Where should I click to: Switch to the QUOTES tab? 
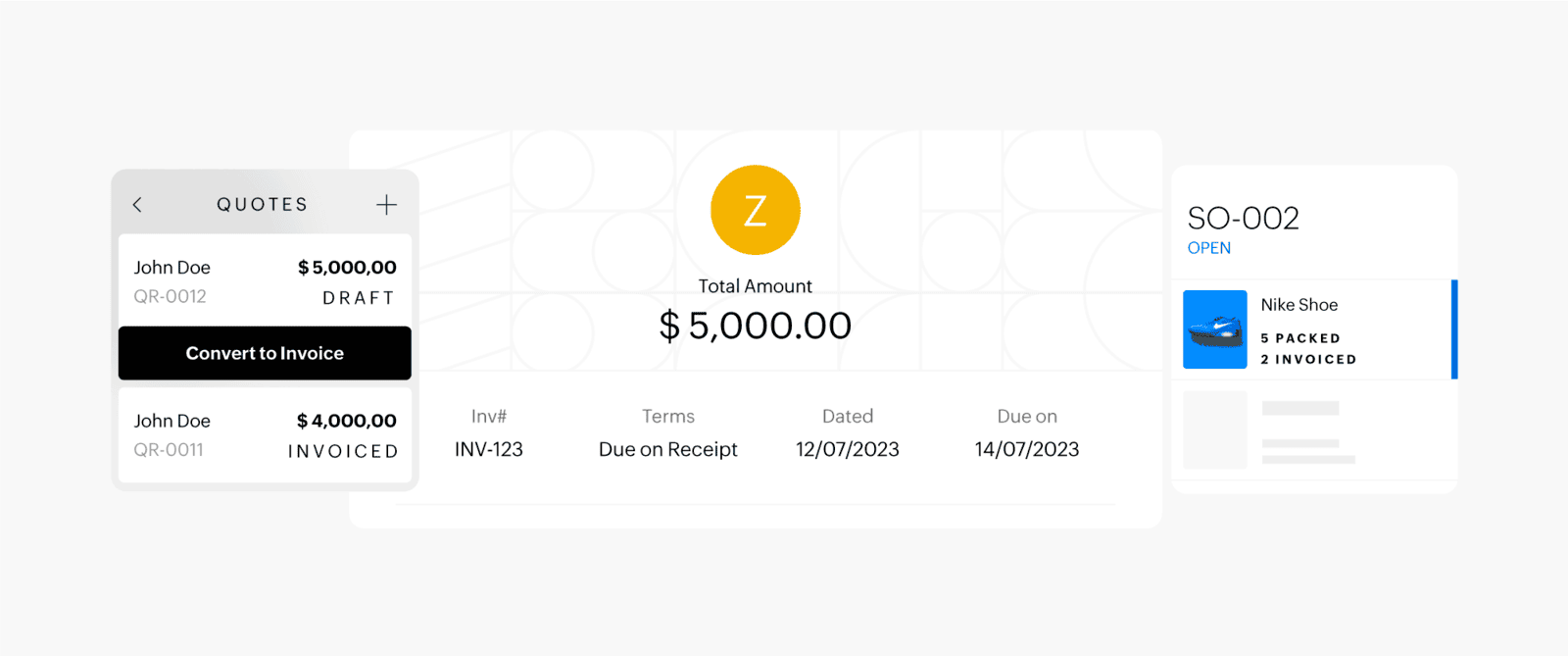[262, 204]
